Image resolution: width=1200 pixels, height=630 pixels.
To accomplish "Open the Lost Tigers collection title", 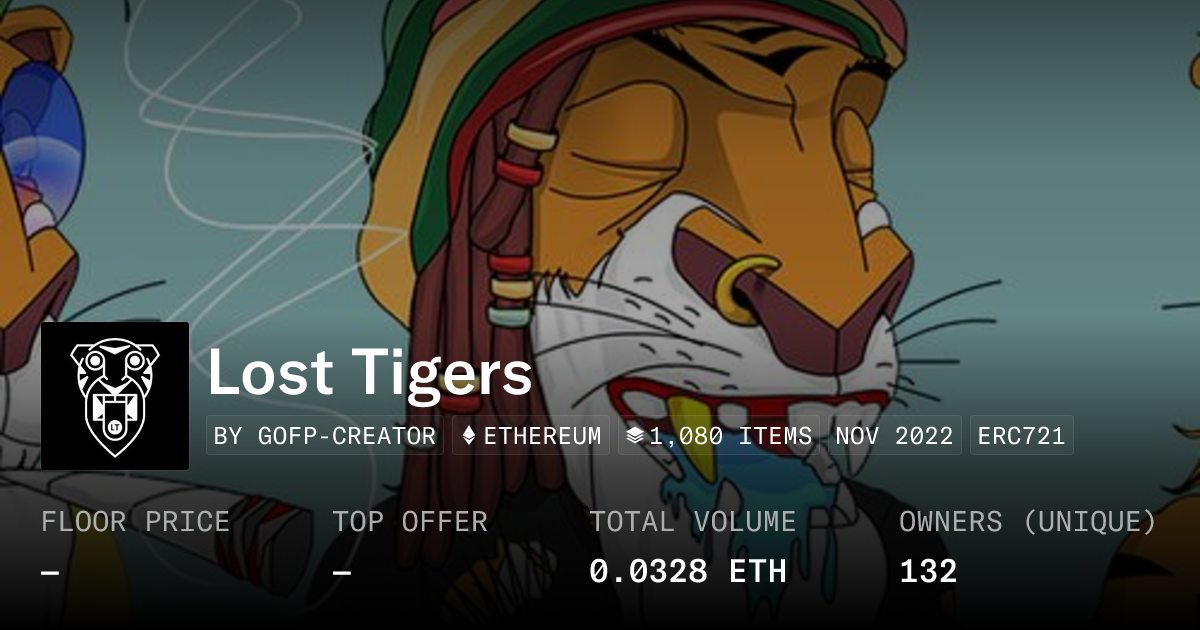I will (370, 373).
